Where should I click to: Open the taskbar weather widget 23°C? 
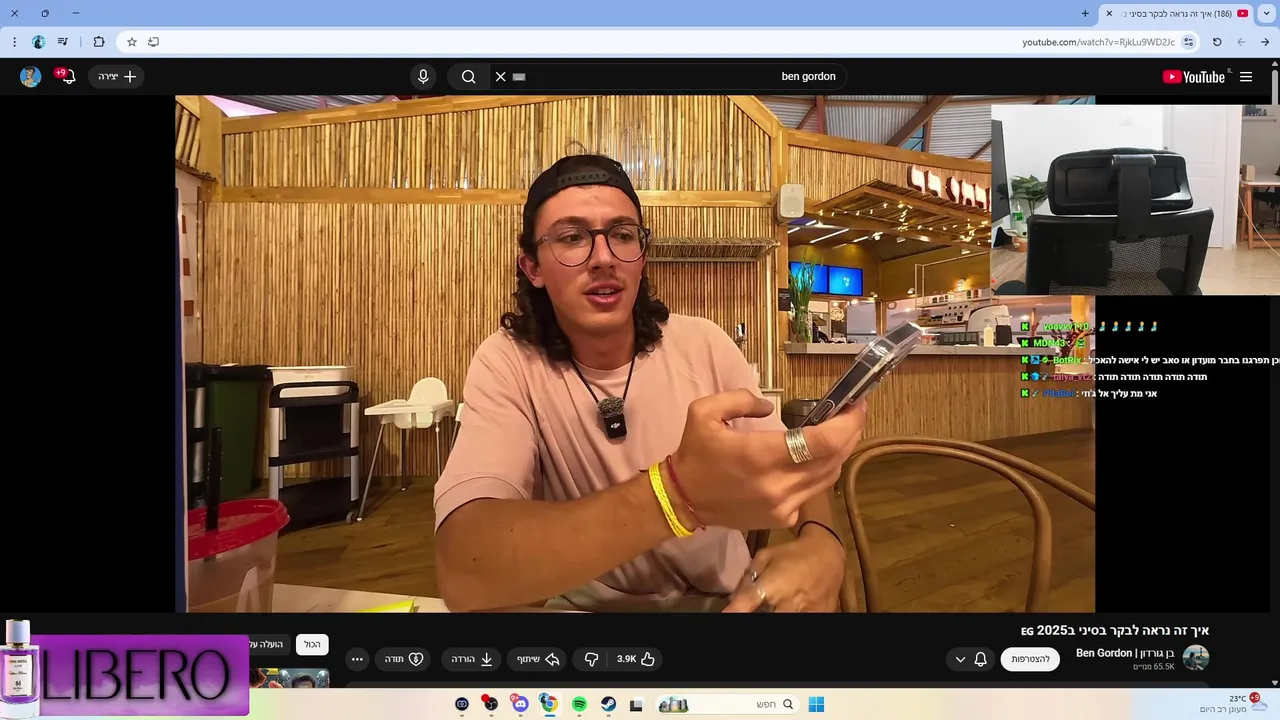tap(1234, 703)
